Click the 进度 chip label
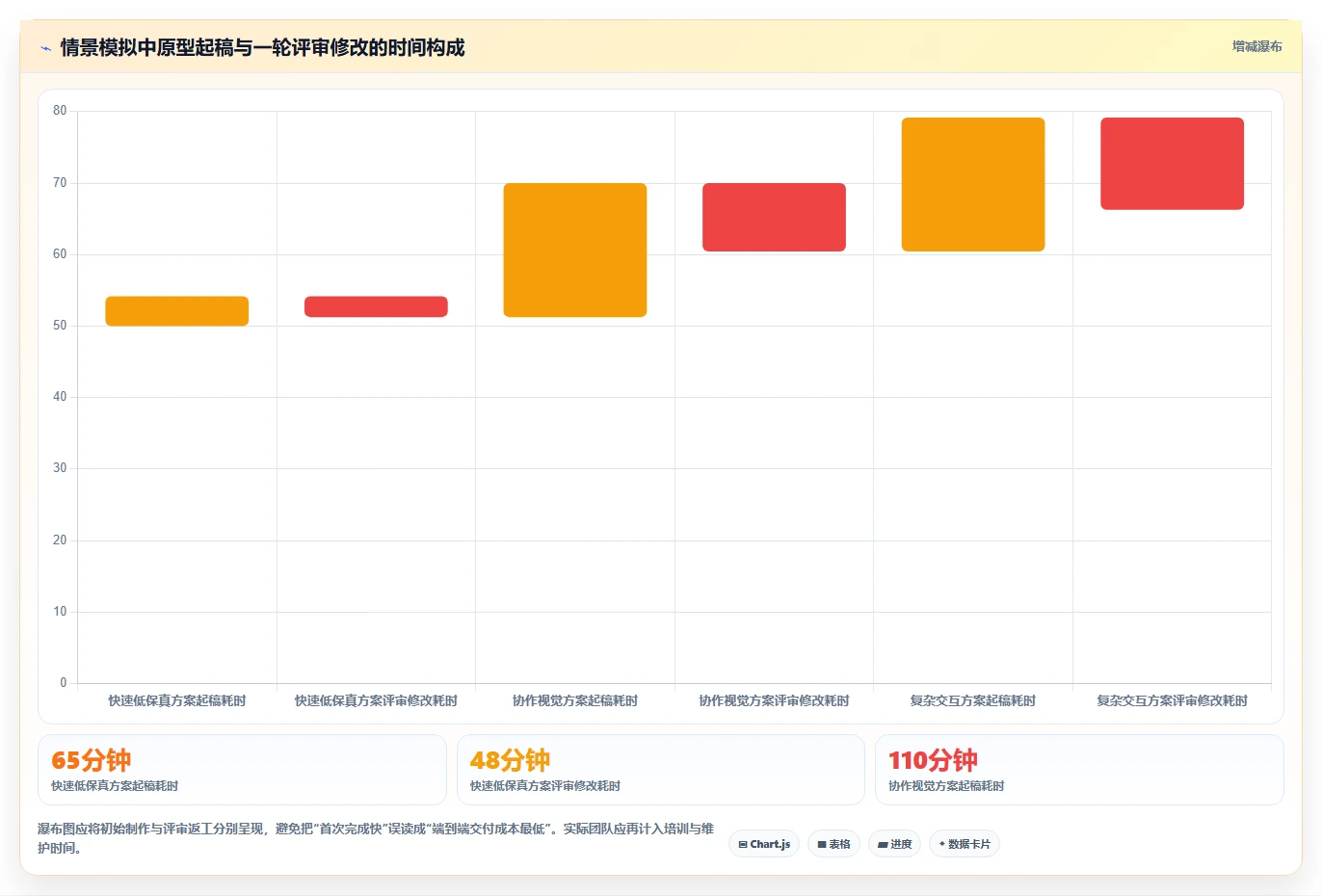1322x896 pixels. 901,845
